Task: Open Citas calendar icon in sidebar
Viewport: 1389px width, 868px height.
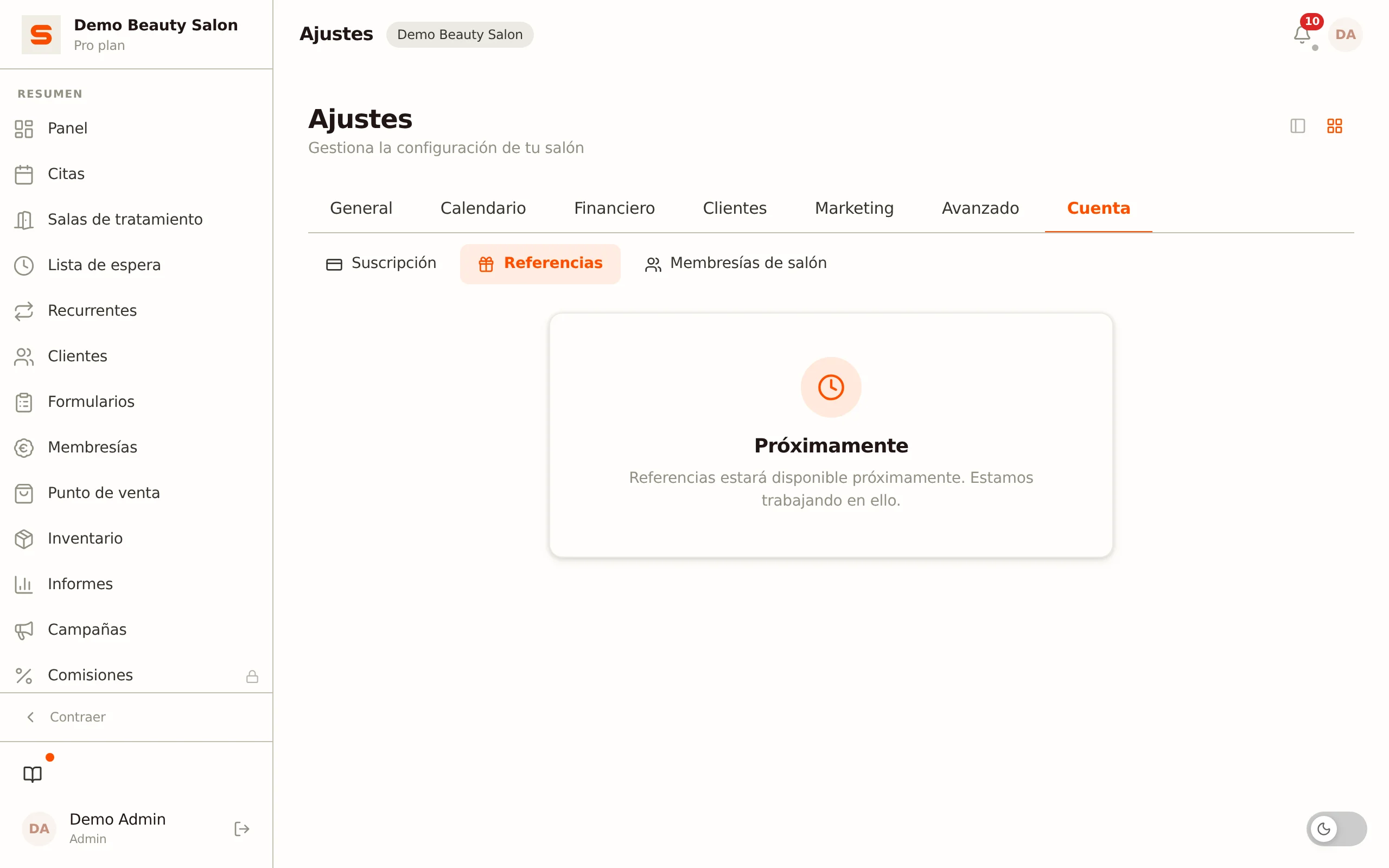Action: (x=23, y=174)
